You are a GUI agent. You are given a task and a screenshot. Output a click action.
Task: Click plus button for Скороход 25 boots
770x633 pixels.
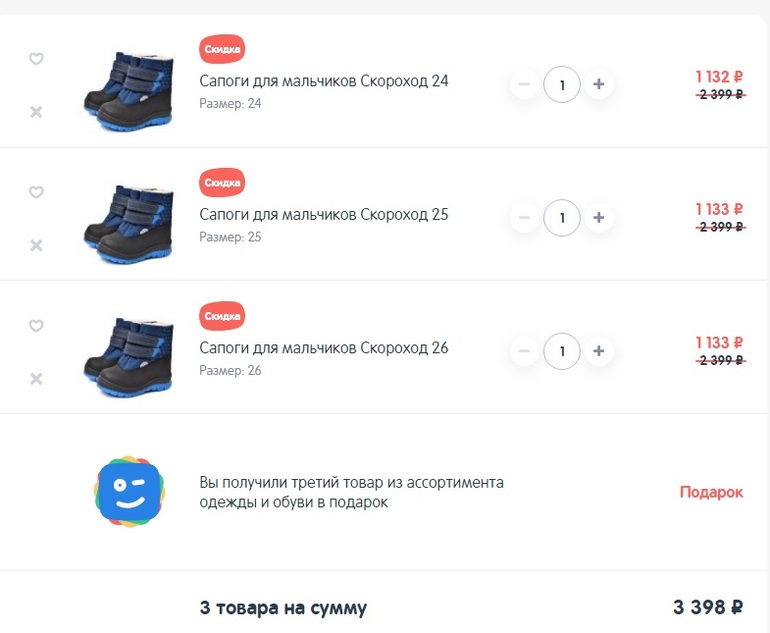598,218
